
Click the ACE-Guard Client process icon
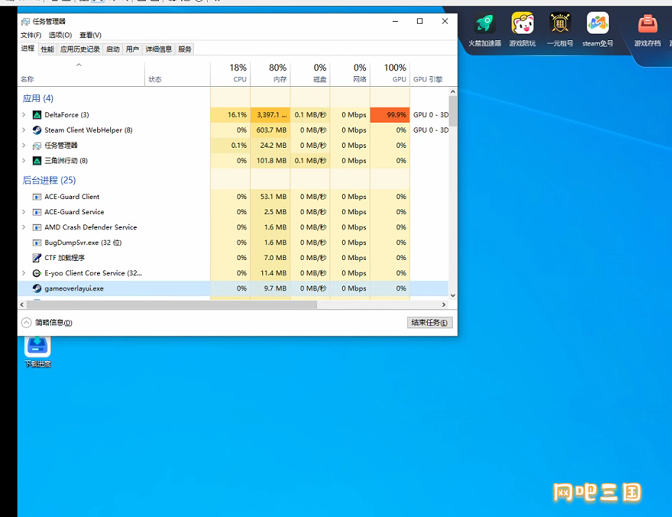click(37, 197)
